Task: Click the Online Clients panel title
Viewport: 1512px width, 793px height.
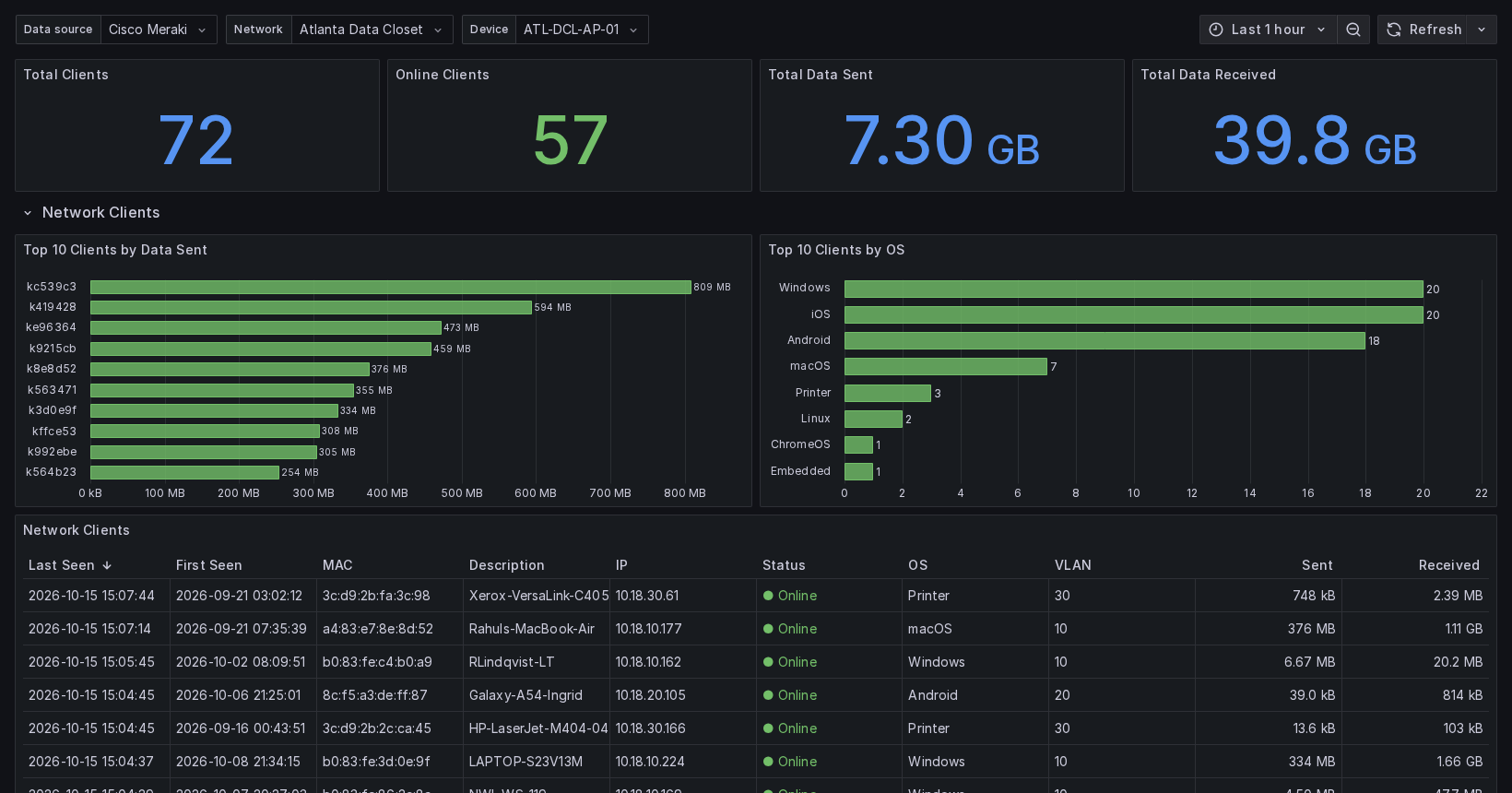Action: click(443, 75)
